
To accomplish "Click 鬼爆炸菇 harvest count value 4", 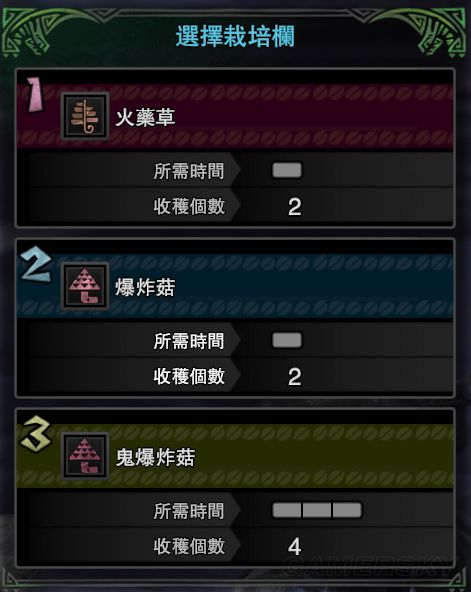I will click(x=294, y=546).
